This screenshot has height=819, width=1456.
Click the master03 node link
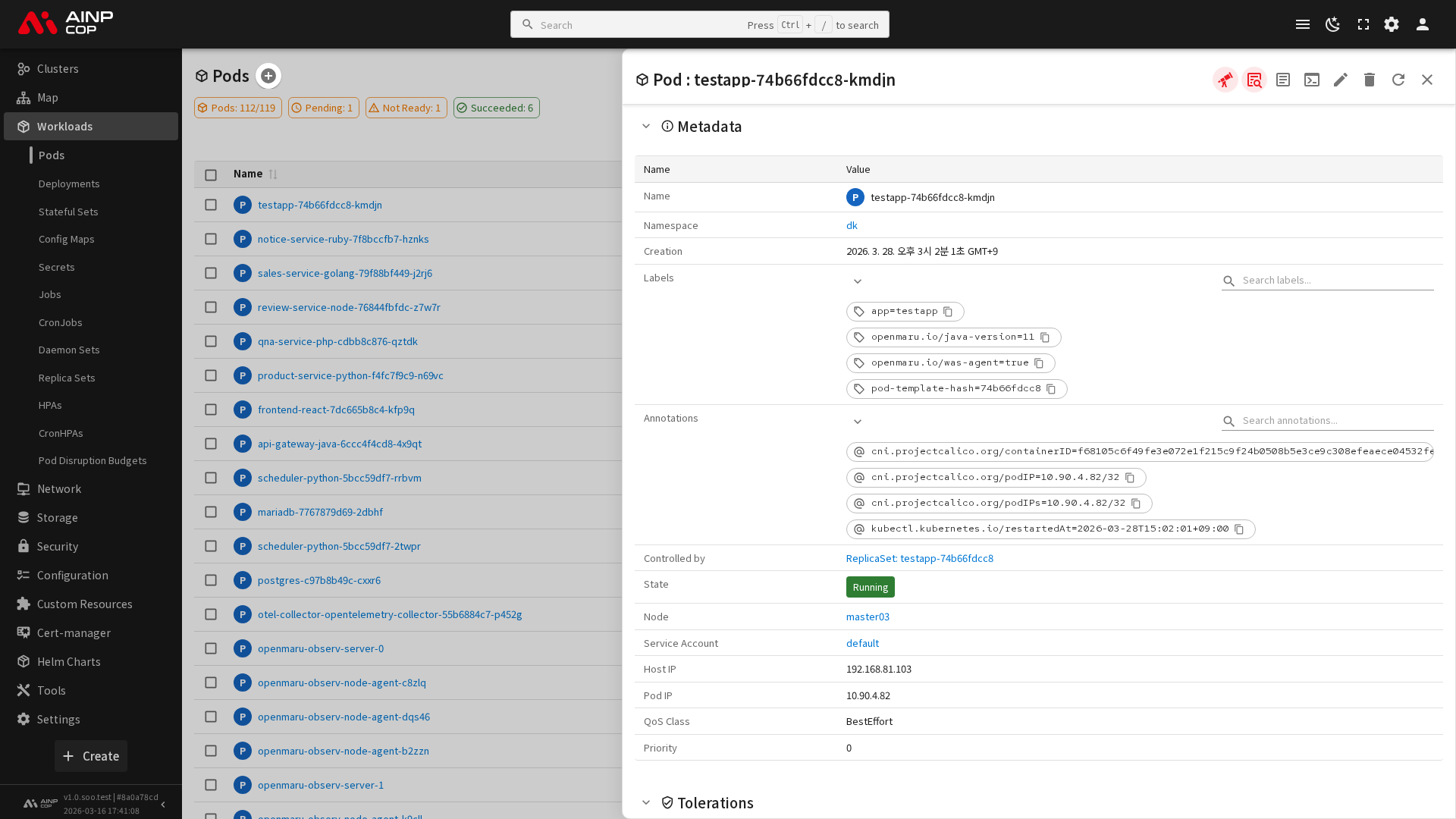click(x=868, y=617)
